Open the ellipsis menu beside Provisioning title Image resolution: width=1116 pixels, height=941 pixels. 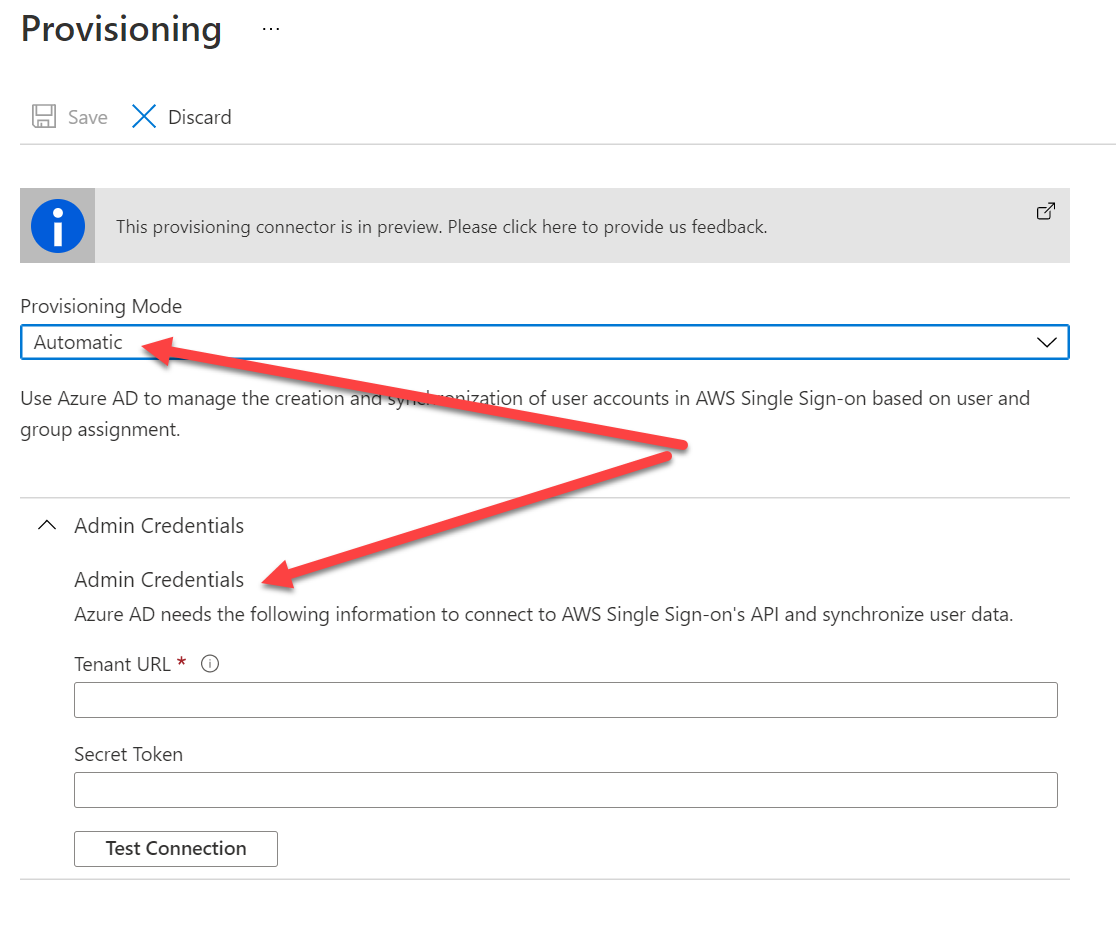[271, 30]
